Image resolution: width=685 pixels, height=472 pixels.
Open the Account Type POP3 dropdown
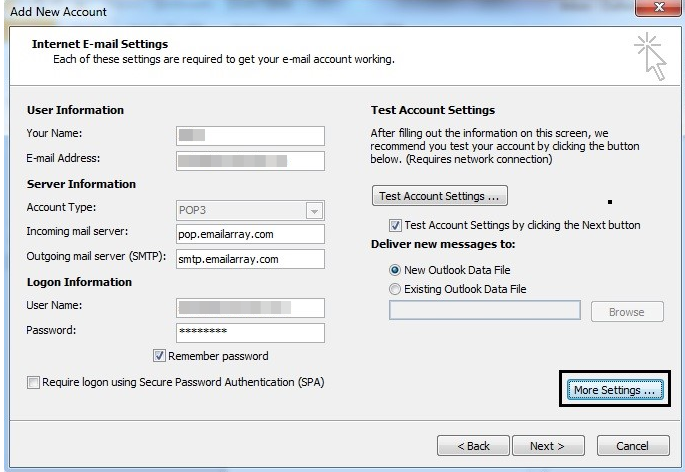tap(314, 211)
